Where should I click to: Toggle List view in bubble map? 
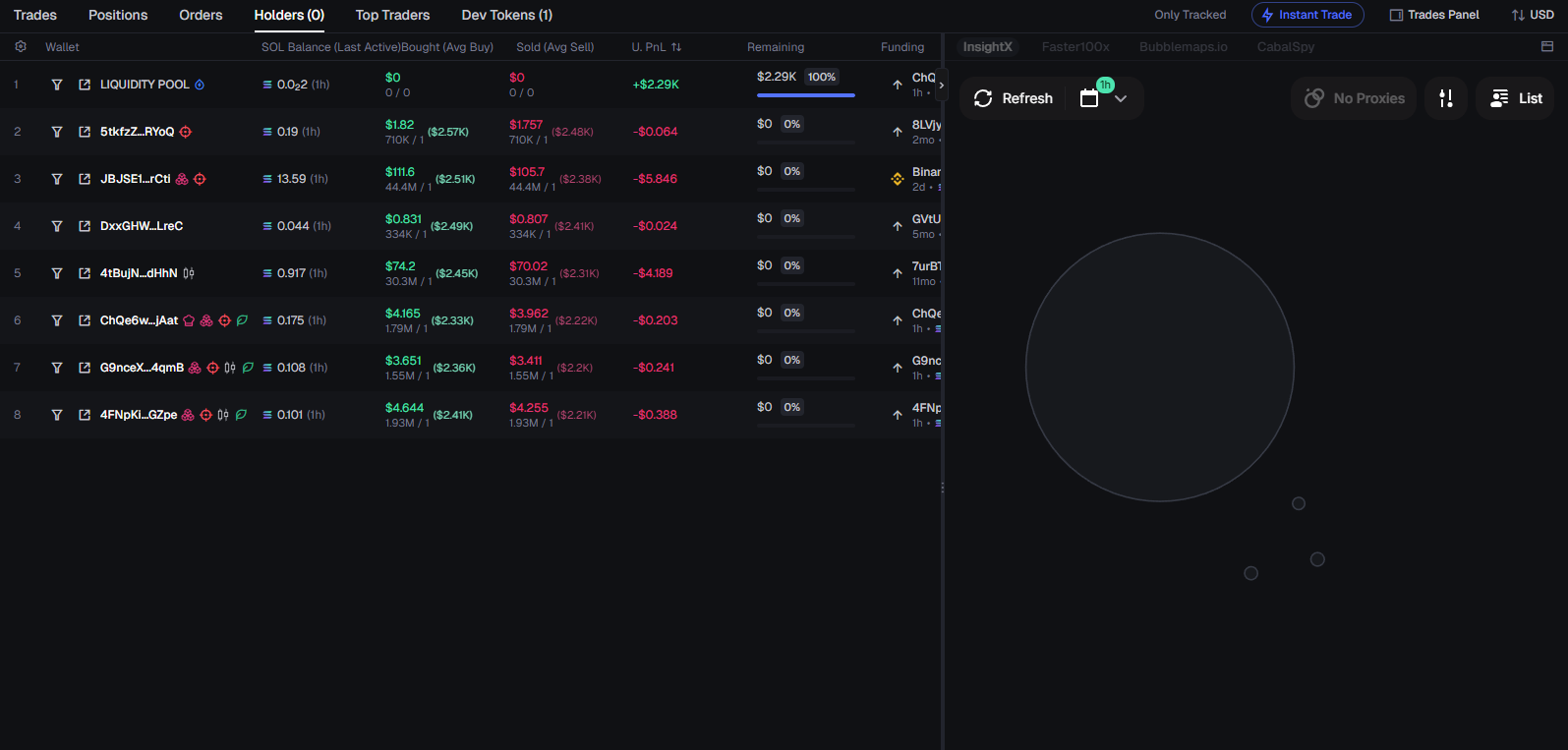(x=1516, y=98)
